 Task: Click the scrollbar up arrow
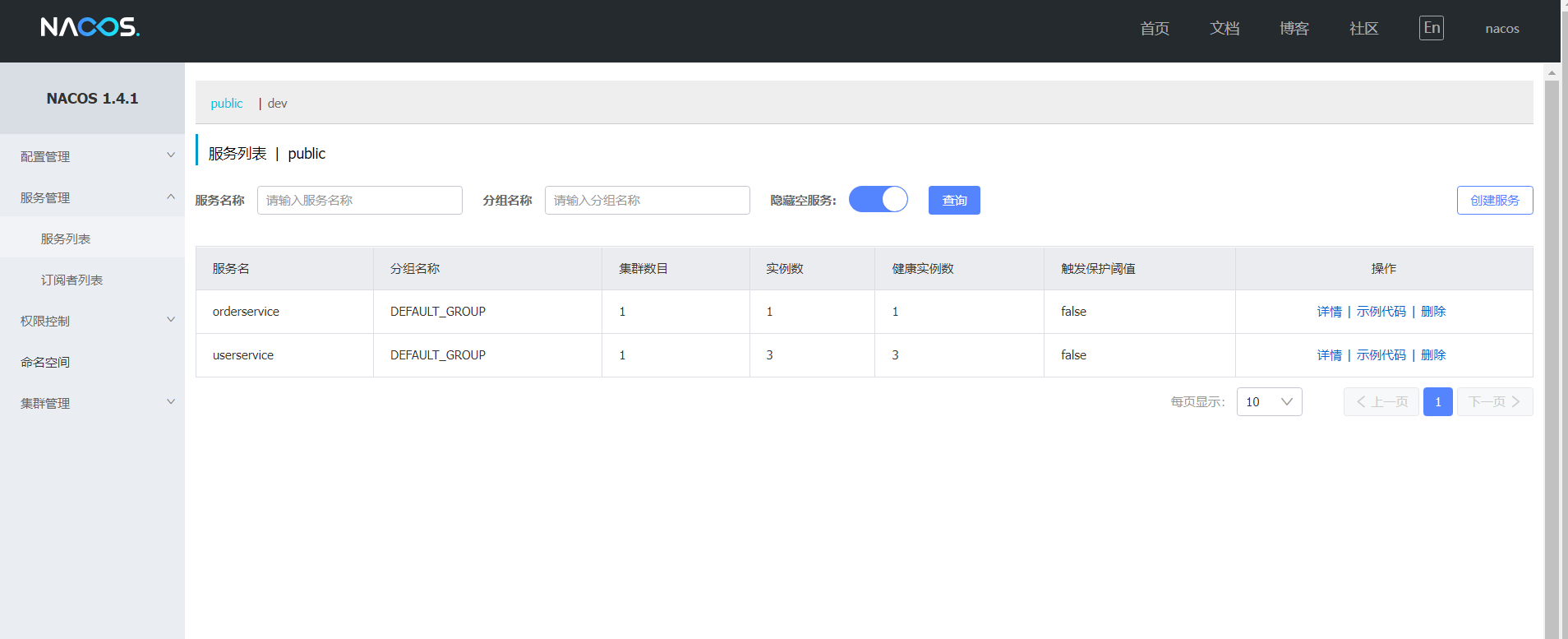point(1552,72)
